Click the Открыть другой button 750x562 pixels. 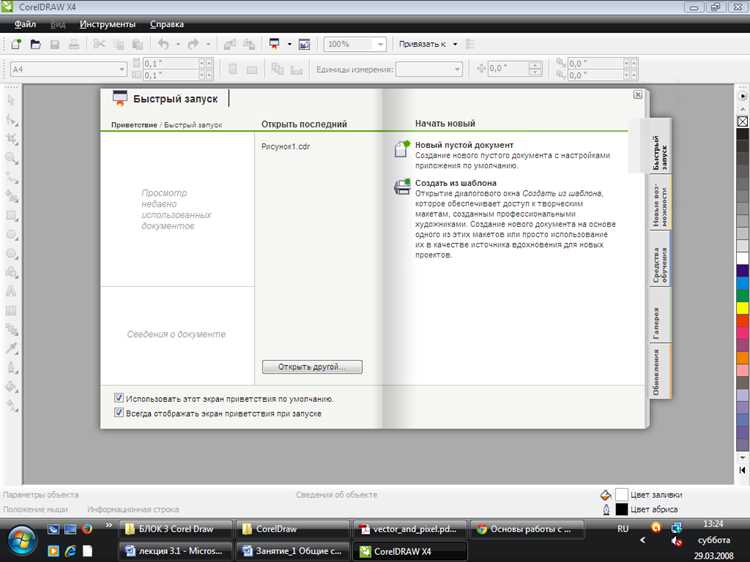click(312, 367)
